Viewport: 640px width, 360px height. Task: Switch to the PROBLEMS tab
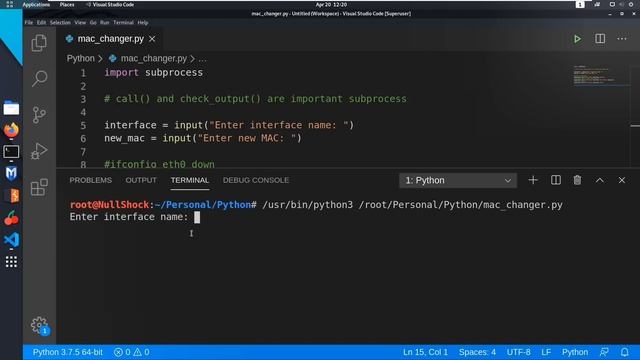coord(91,180)
